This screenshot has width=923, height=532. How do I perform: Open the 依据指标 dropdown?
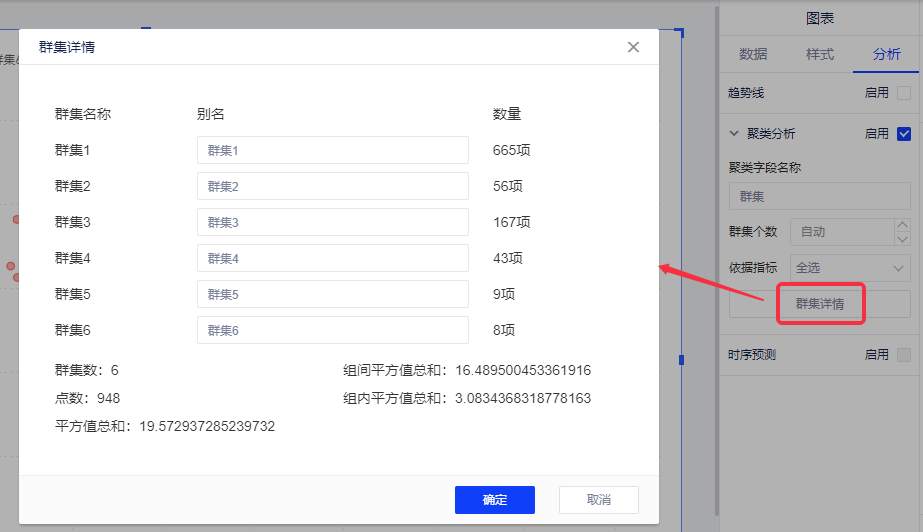pyautogui.click(x=850, y=268)
